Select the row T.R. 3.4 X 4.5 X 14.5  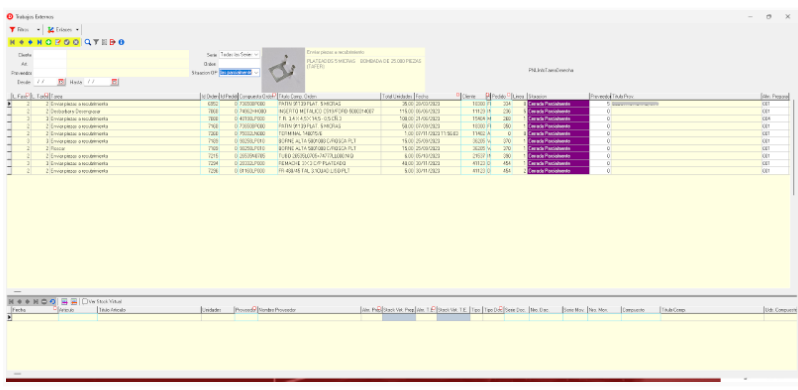pyautogui.click(x=397, y=118)
